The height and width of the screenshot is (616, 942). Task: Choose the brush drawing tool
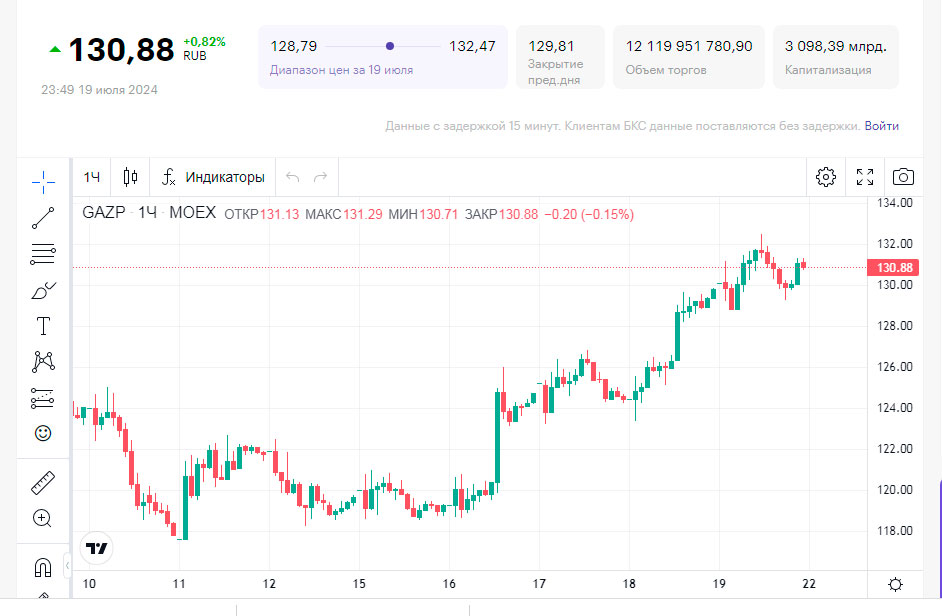43,291
